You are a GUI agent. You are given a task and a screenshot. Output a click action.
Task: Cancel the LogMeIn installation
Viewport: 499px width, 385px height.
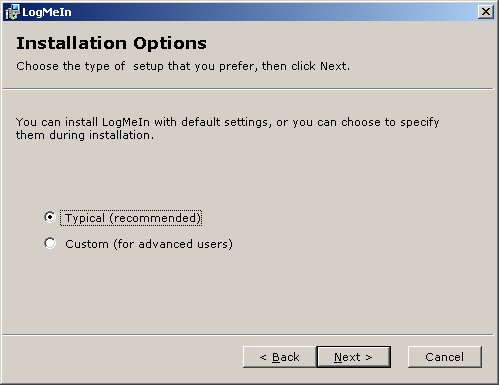pos(445,357)
